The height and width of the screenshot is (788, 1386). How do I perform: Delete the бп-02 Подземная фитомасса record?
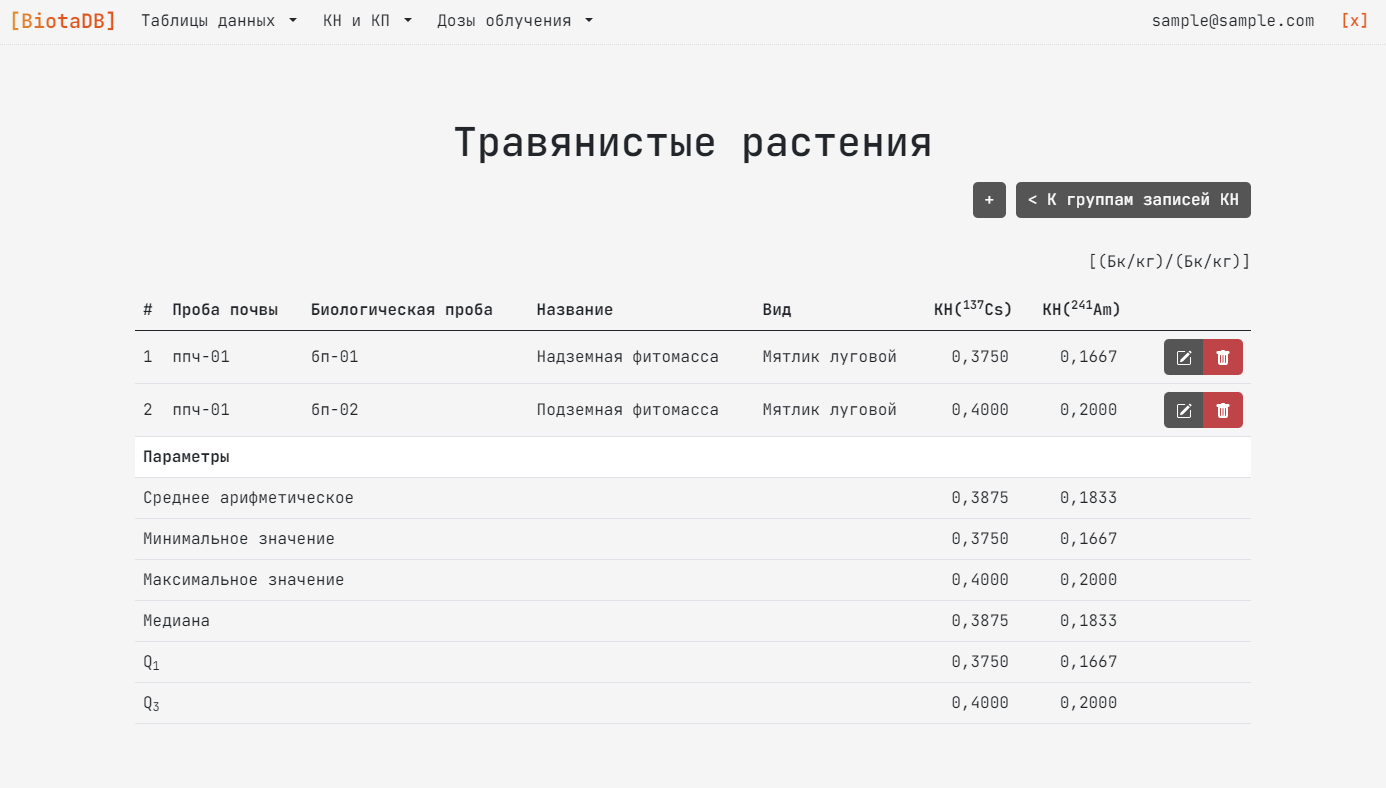(1222, 410)
